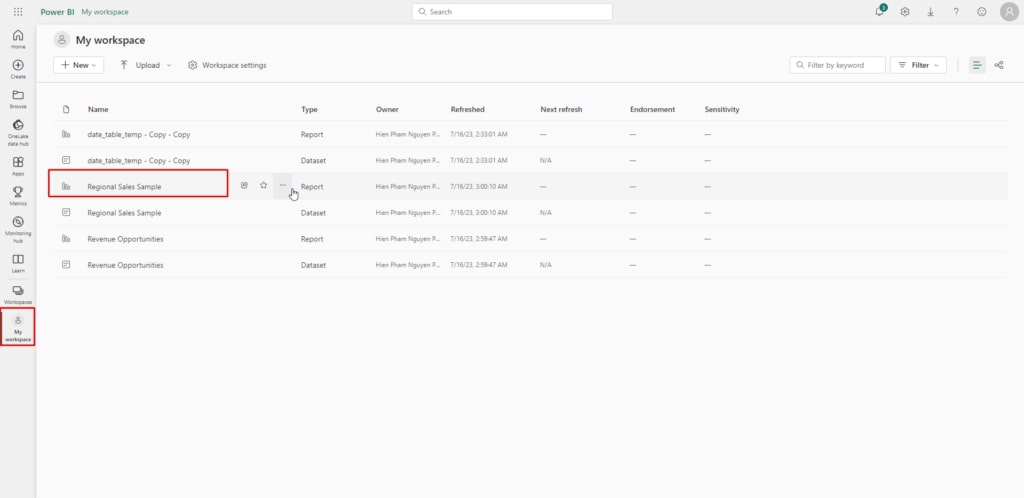Open Metrics in the sidebar
Viewport: 1024px width, 498px height.
18,196
